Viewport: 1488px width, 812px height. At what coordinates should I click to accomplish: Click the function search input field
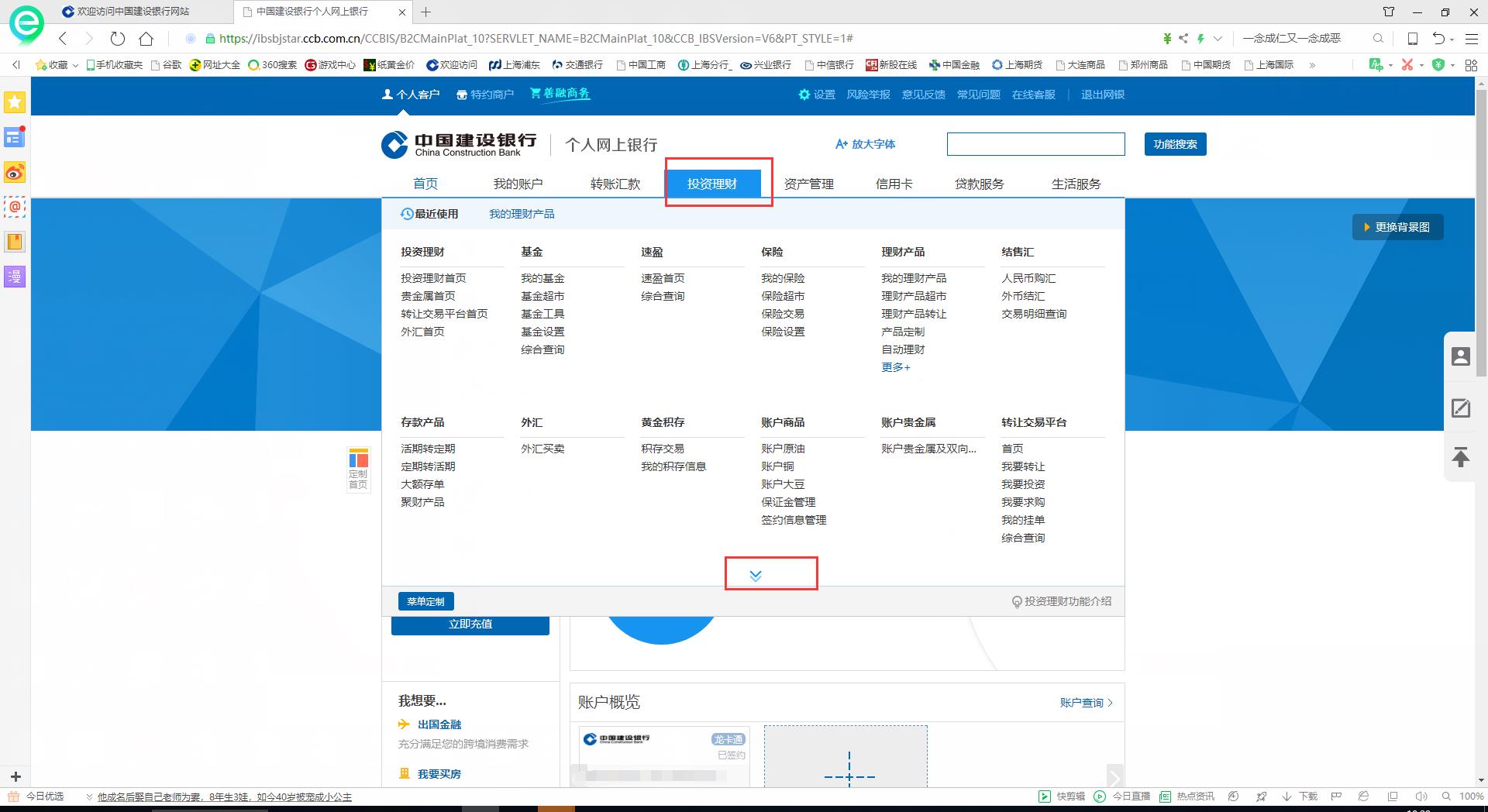pyautogui.click(x=1036, y=144)
